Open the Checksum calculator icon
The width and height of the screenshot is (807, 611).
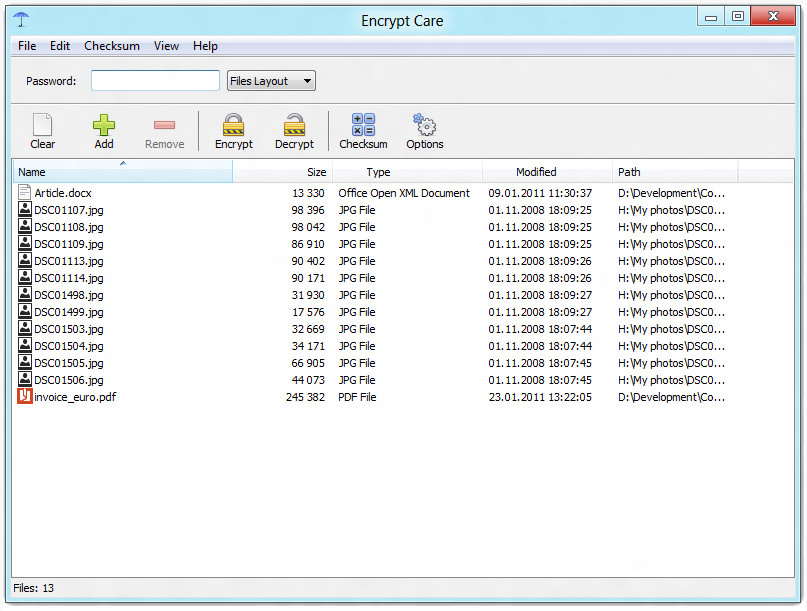363,125
